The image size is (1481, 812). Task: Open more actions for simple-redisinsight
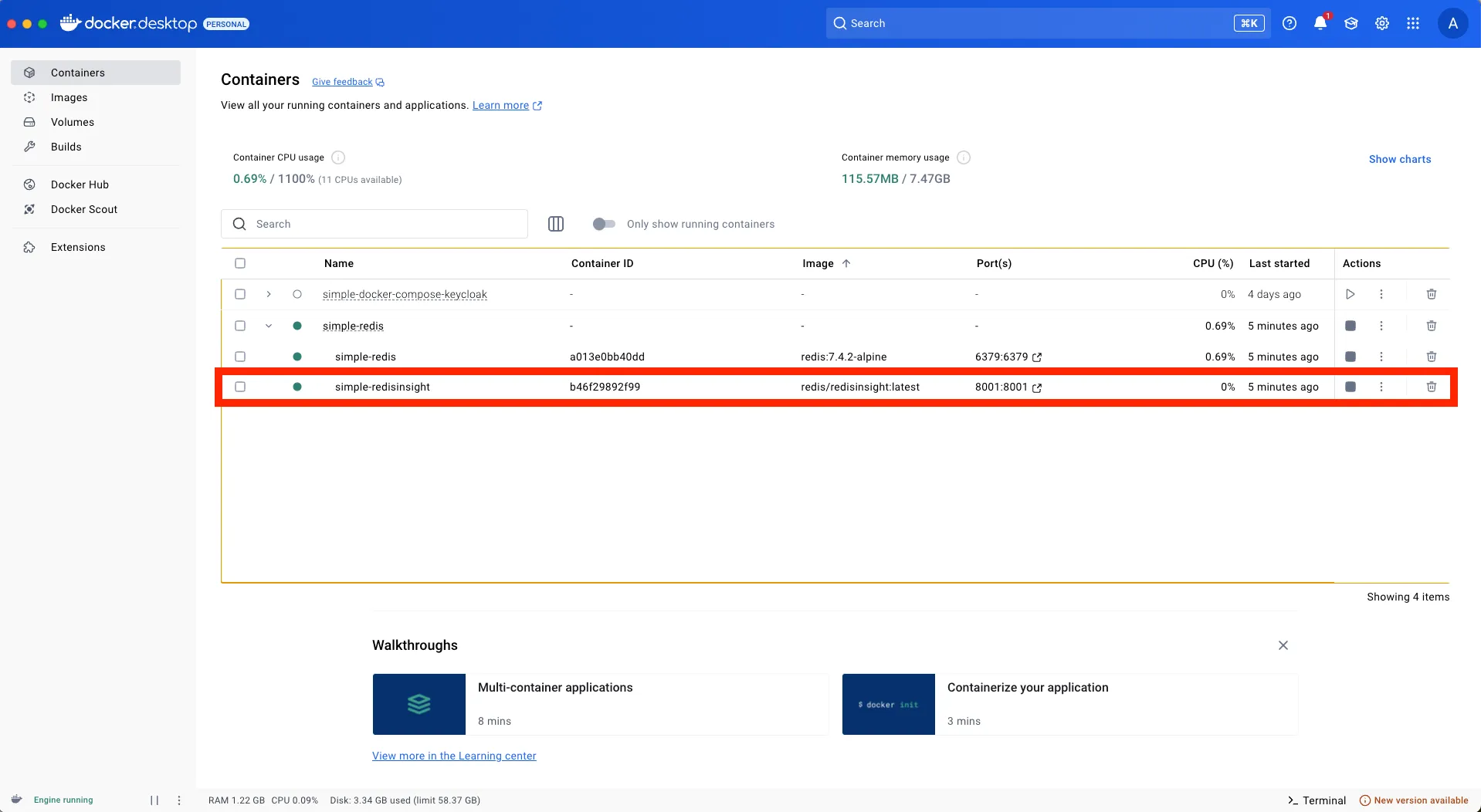coord(1381,387)
